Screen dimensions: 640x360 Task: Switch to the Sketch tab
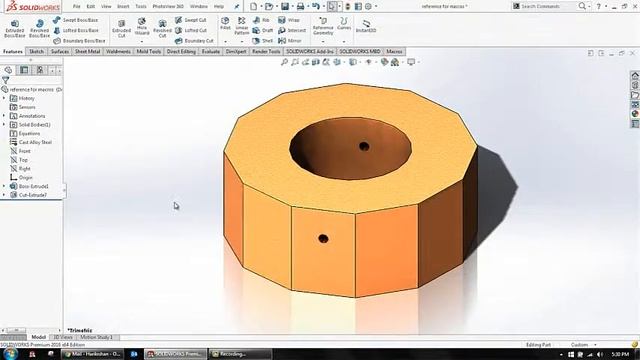pos(36,52)
